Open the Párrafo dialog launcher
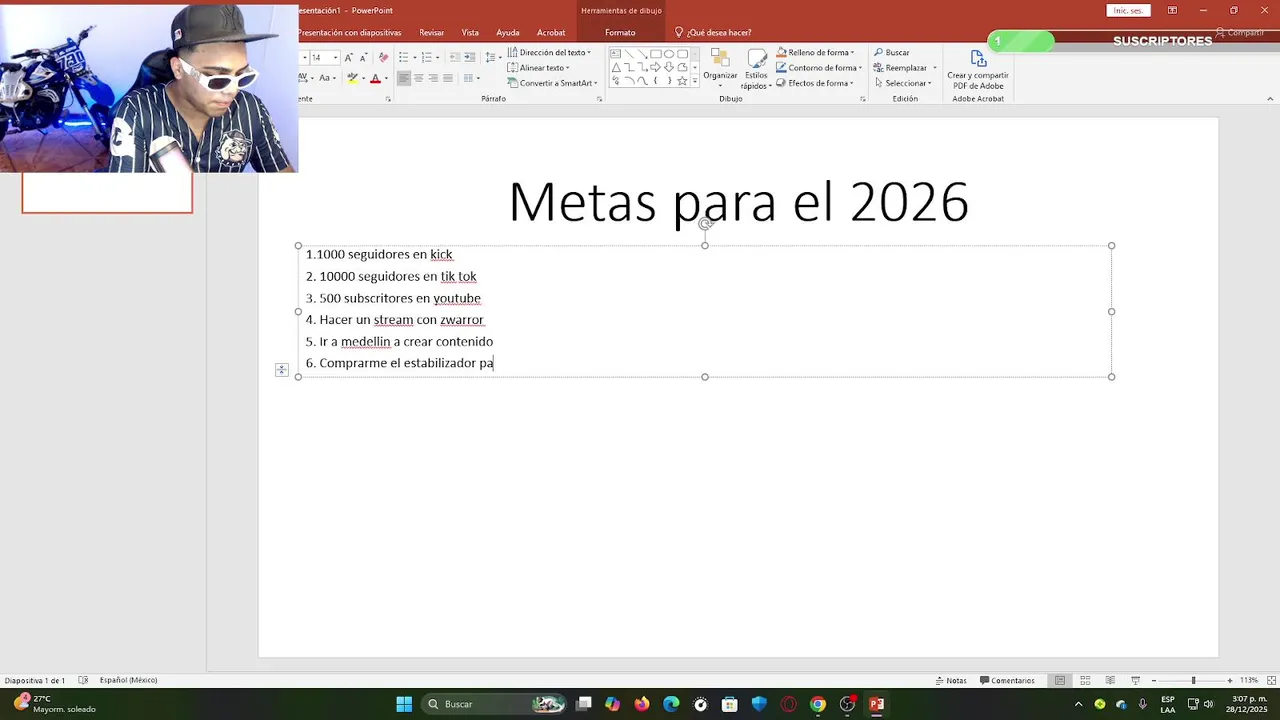The width and height of the screenshot is (1280, 720). click(600, 99)
